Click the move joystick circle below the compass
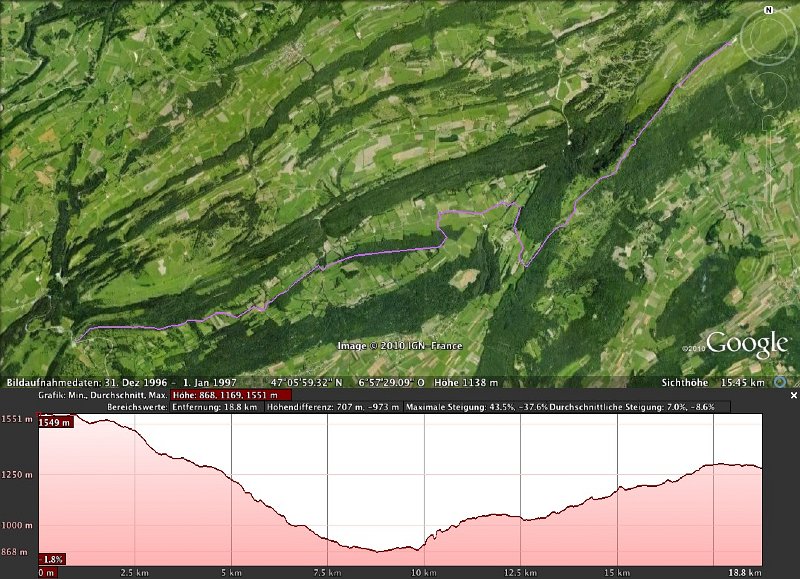The height and width of the screenshot is (579, 800). click(x=770, y=90)
